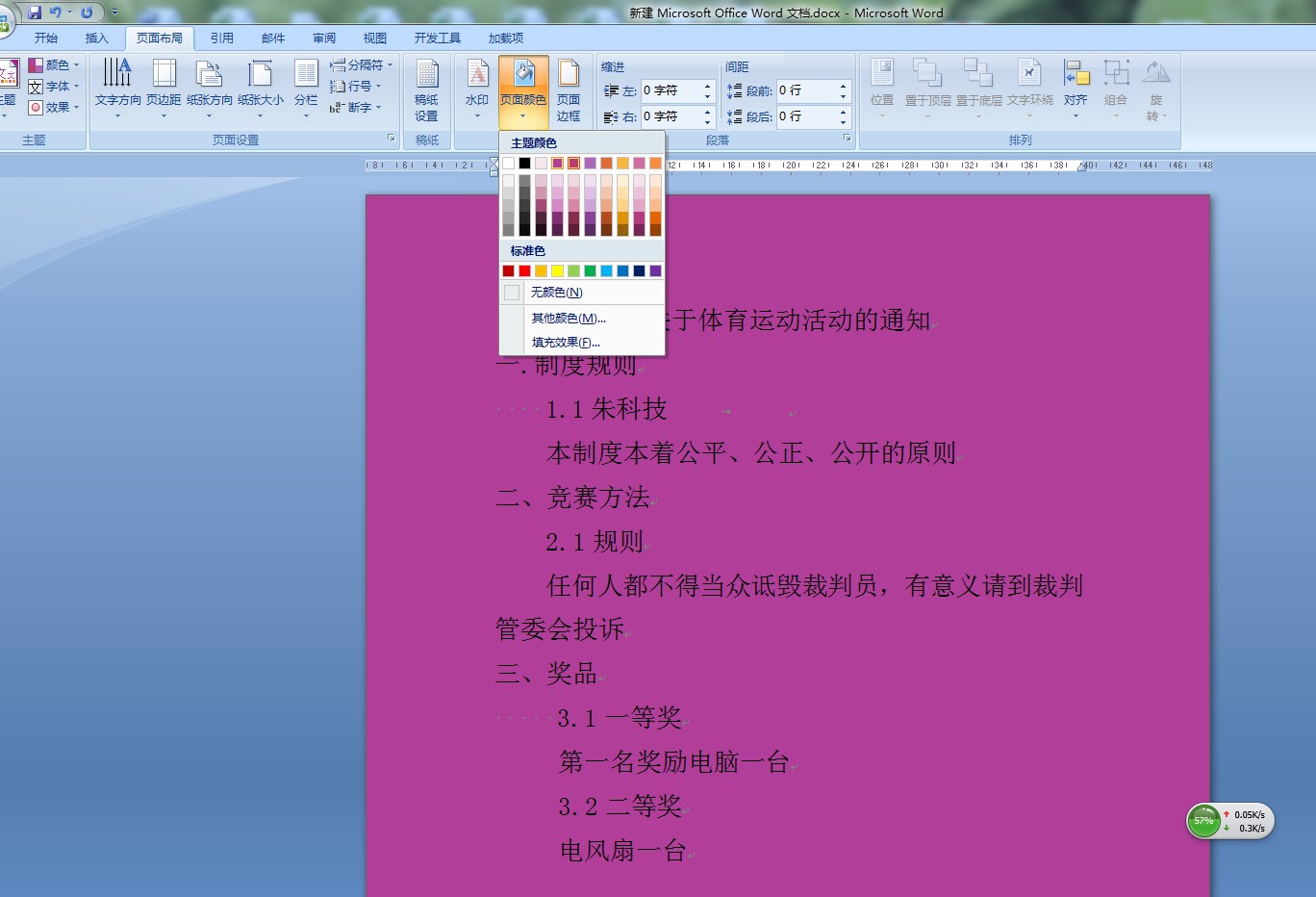Open the customize quick access toolbar arrow

click(114, 13)
